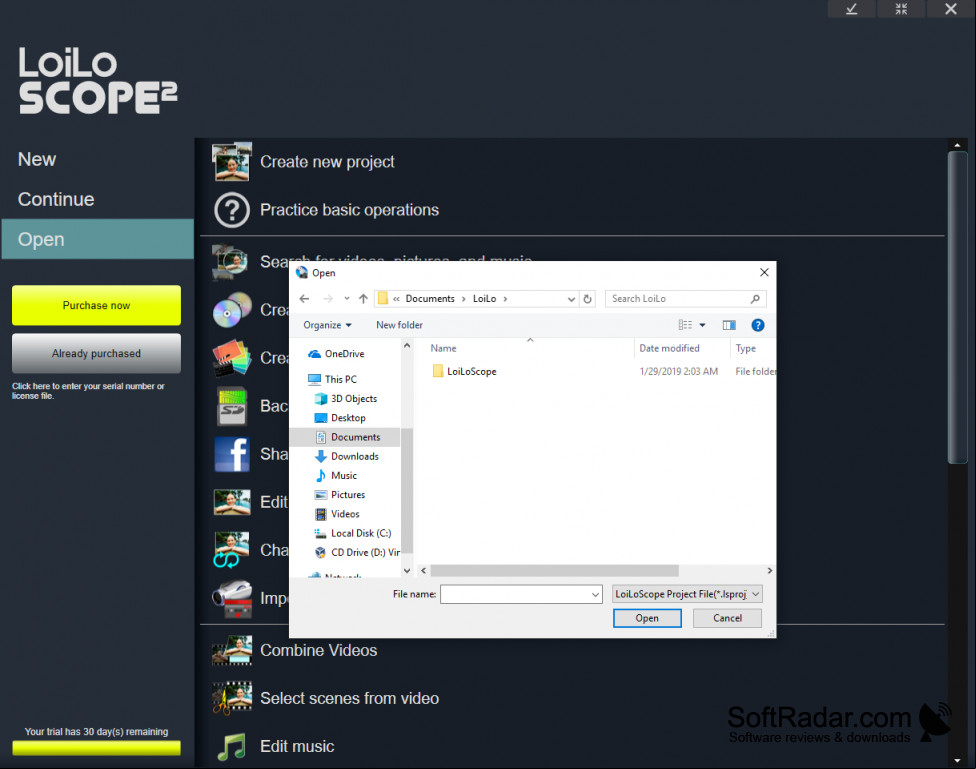Image resolution: width=976 pixels, height=769 pixels.
Task: Click the Facebook share icon
Action: (x=232, y=454)
